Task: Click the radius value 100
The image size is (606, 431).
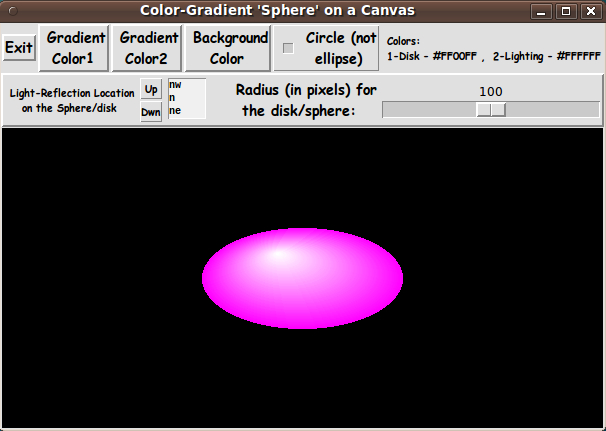Action: pyautogui.click(x=491, y=92)
